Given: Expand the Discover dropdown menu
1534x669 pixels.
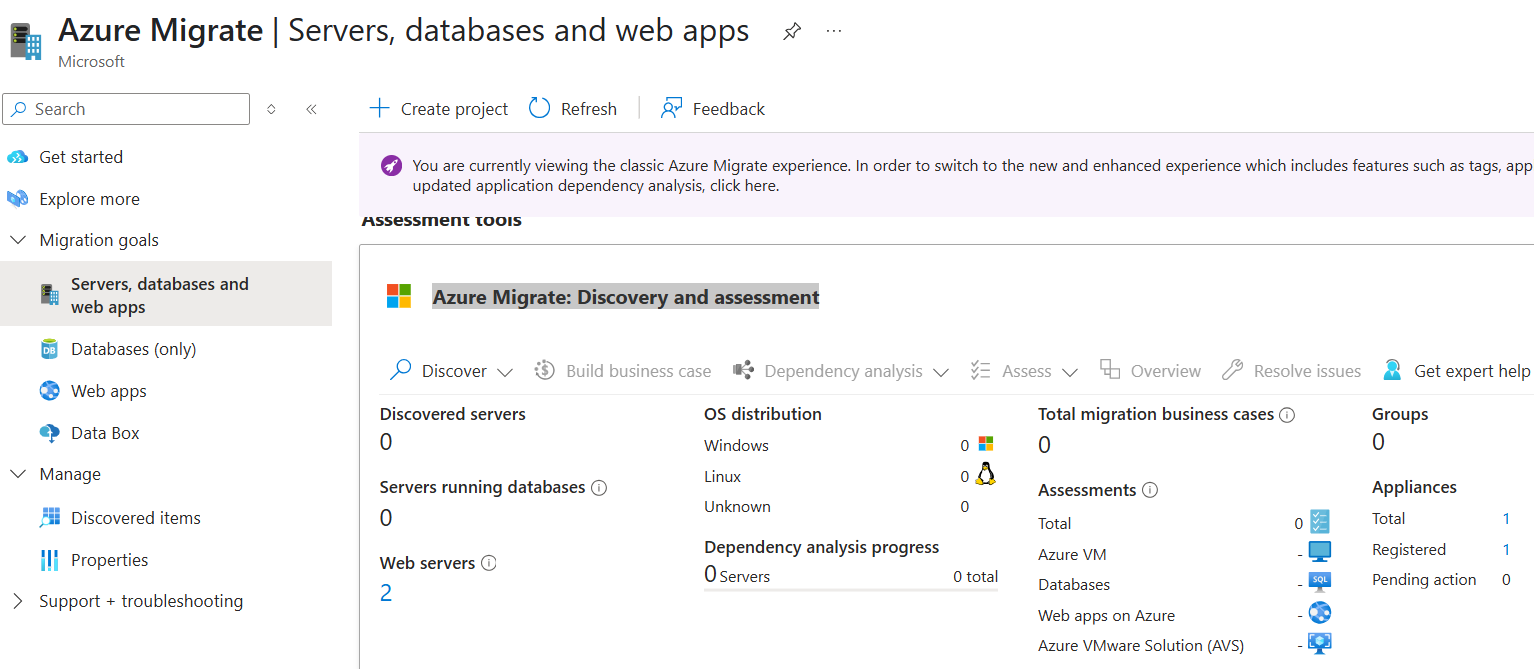Looking at the screenshot, I should click(506, 370).
